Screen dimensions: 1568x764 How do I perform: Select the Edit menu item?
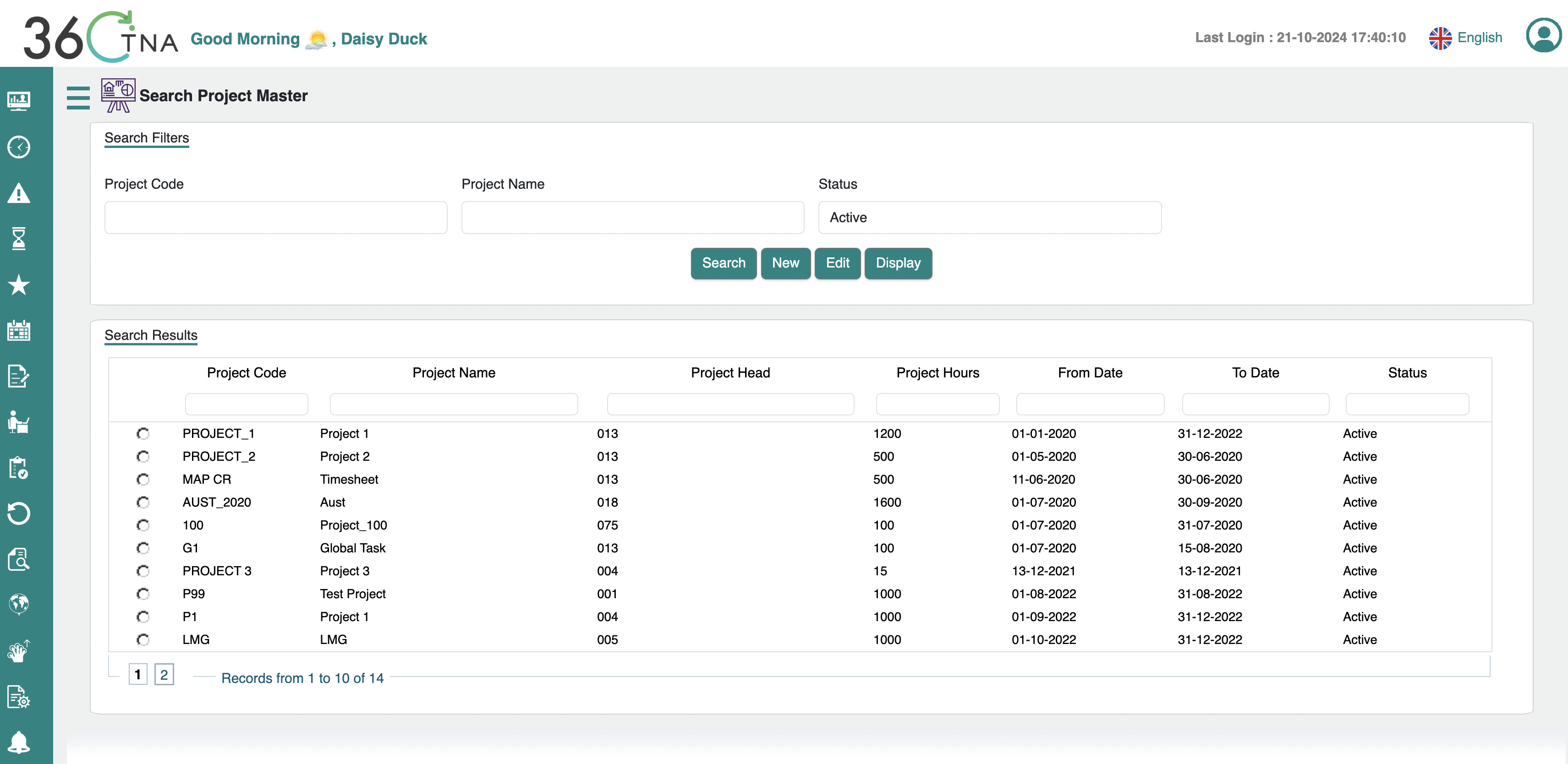(838, 263)
